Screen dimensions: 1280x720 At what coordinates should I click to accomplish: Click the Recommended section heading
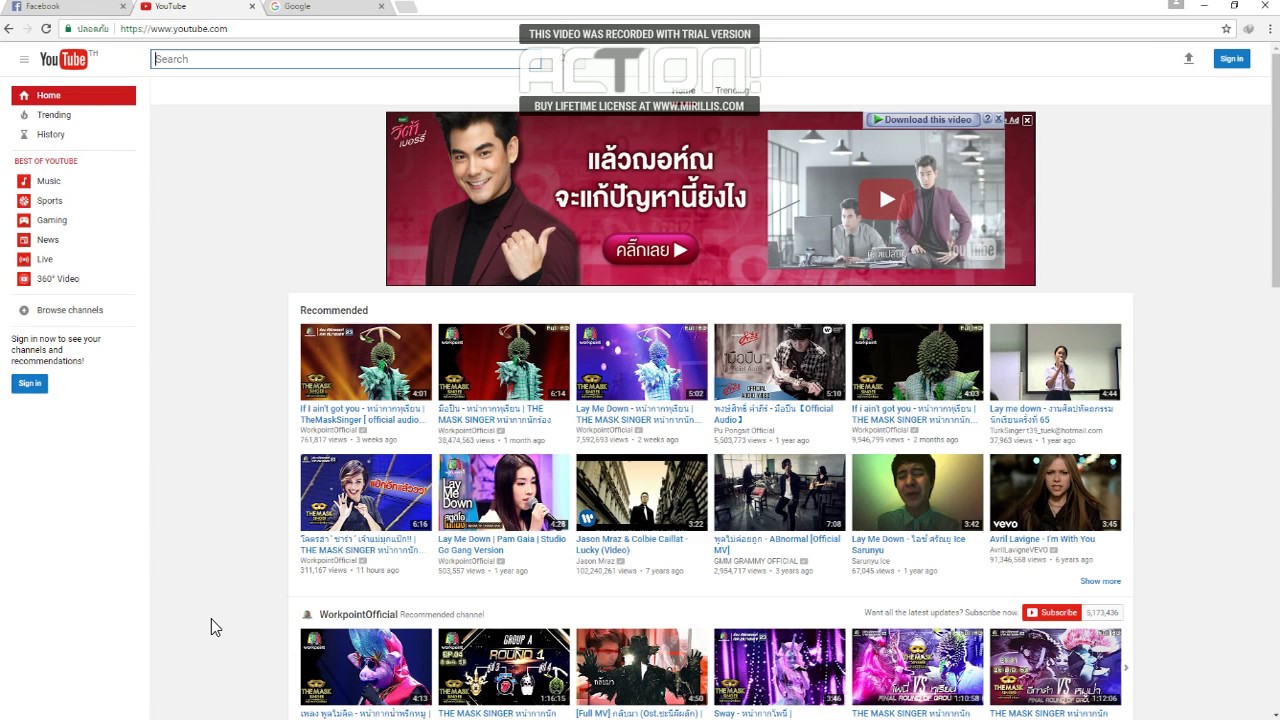click(x=334, y=310)
